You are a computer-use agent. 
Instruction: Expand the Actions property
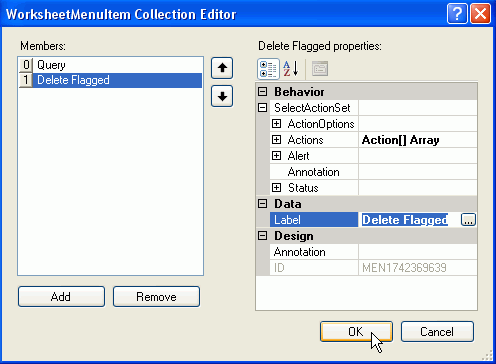(276, 140)
